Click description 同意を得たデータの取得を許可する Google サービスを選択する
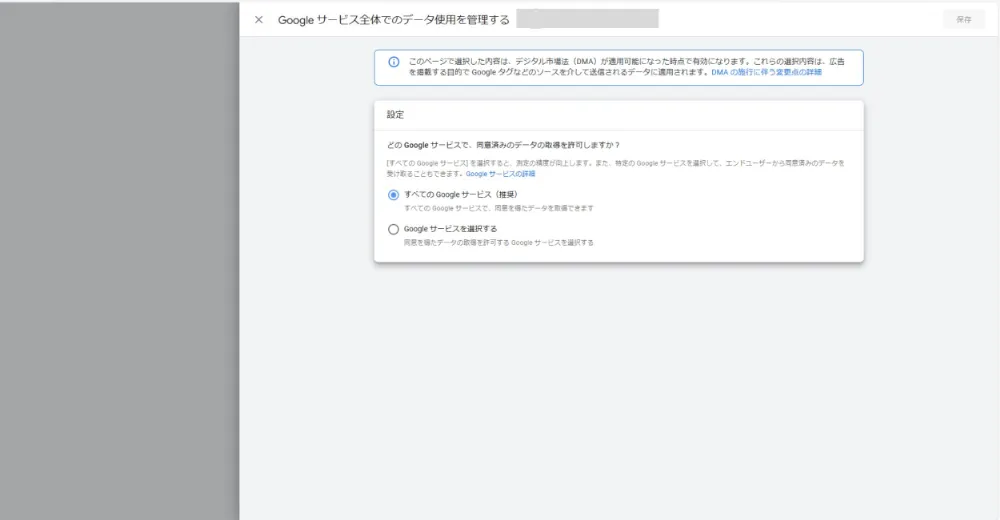This screenshot has width=1000, height=520. (x=499, y=242)
